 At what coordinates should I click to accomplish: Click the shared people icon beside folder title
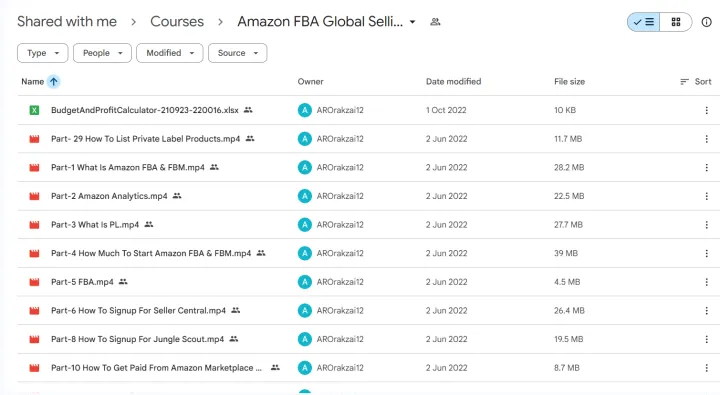[x=435, y=22]
